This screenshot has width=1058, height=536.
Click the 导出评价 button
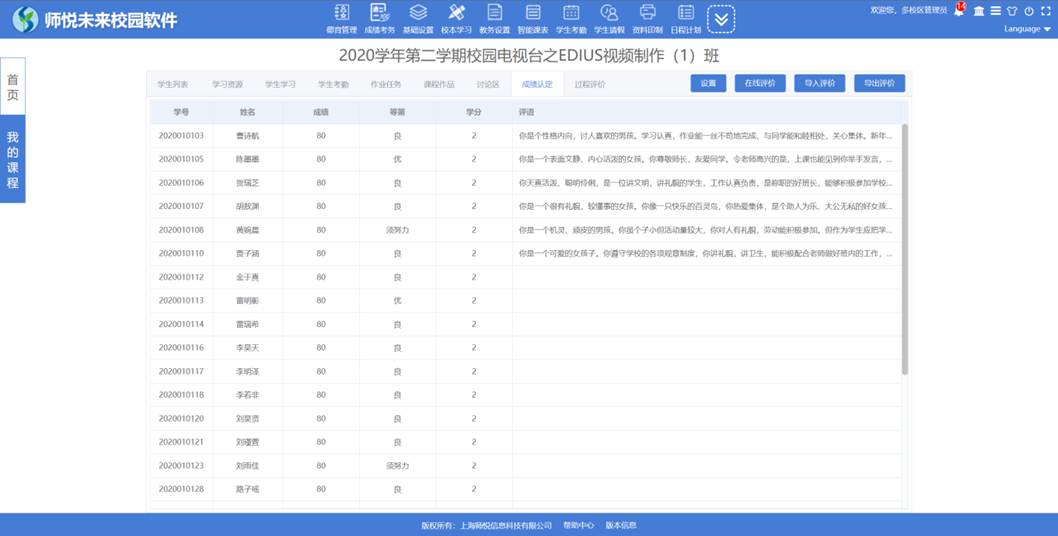point(879,84)
